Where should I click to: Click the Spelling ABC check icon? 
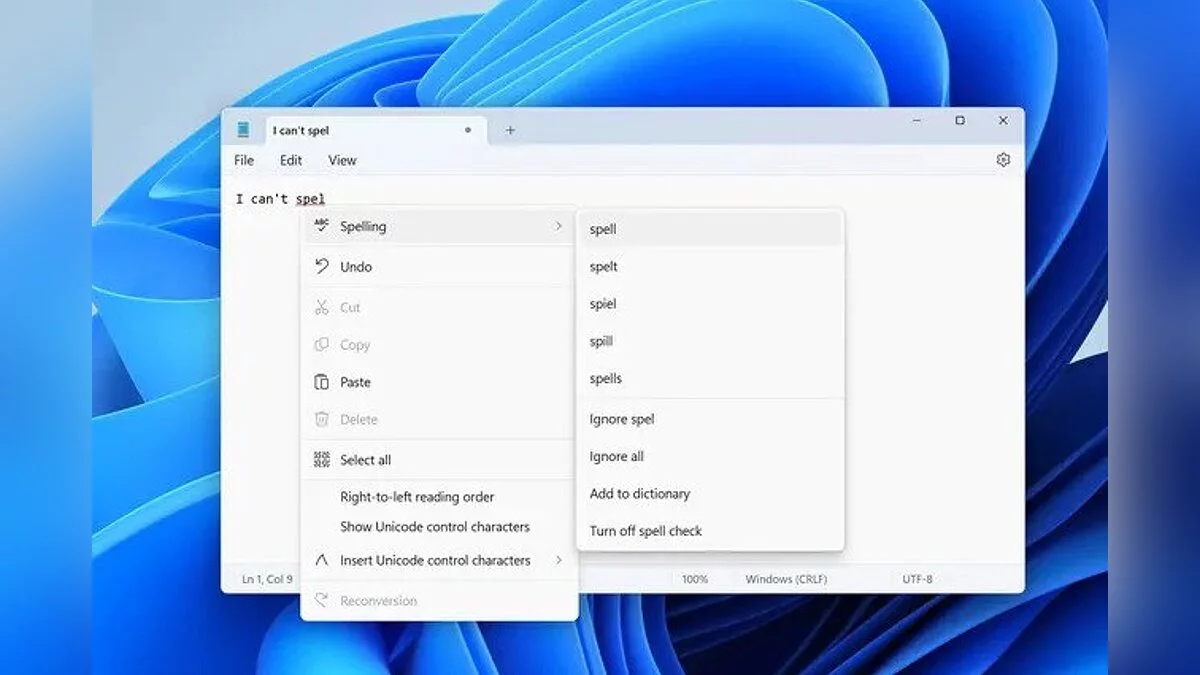(321, 226)
